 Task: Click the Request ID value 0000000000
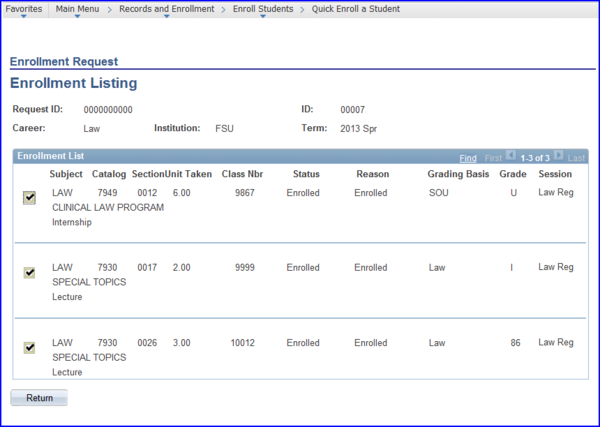[x=108, y=110]
